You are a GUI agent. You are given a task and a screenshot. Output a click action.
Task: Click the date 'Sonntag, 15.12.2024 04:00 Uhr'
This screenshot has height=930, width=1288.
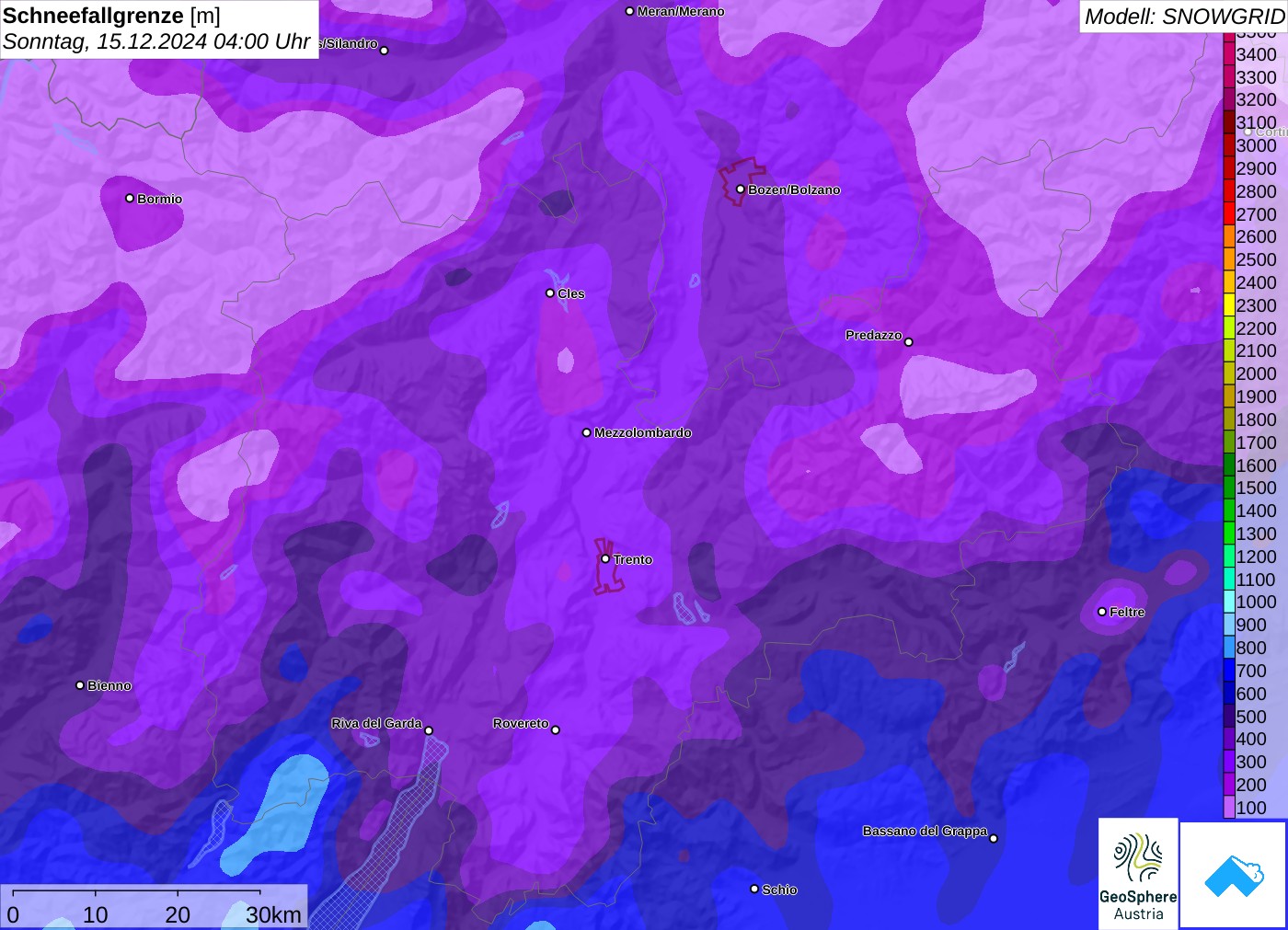156,41
